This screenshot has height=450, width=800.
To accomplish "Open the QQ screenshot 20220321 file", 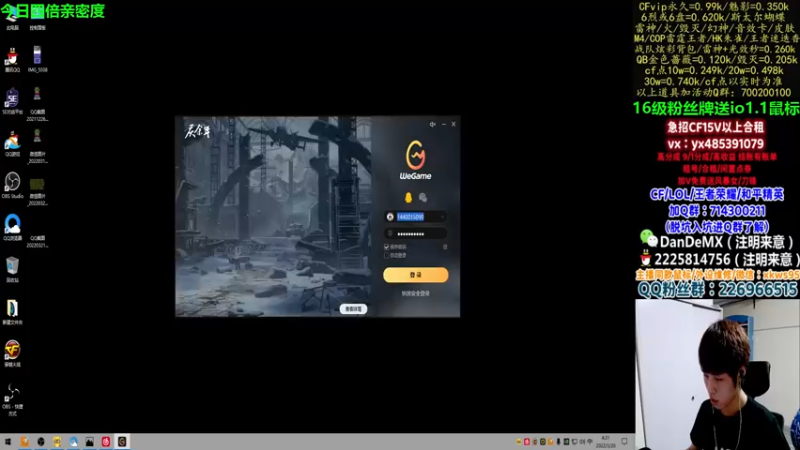I will point(37,241).
